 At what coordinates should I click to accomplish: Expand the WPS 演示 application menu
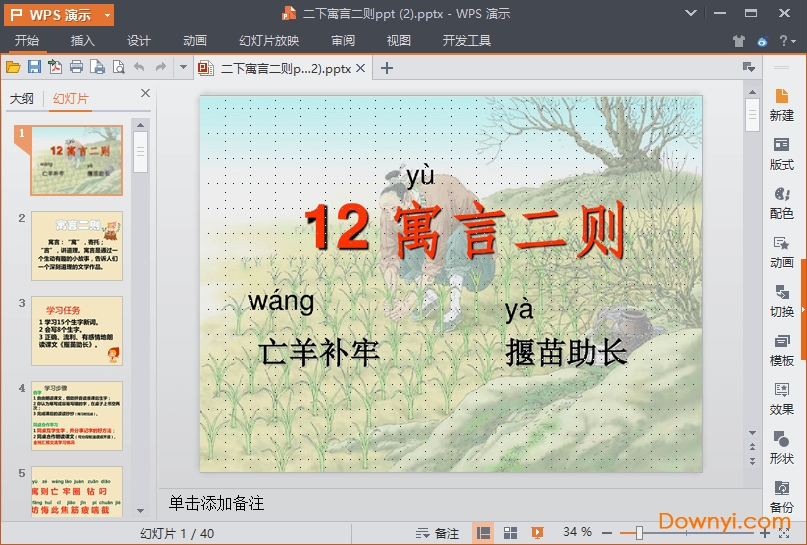(x=60, y=14)
